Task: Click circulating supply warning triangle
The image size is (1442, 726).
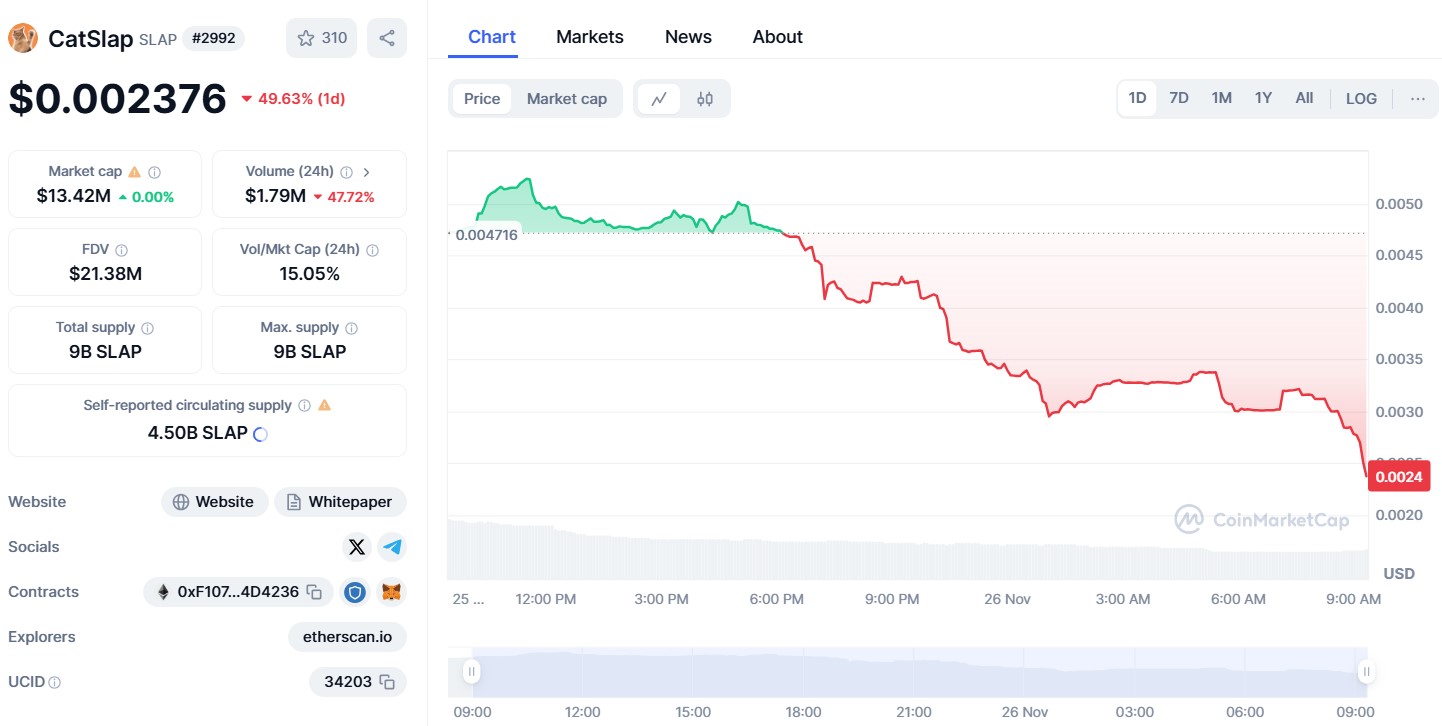Action: (x=324, y=406)
